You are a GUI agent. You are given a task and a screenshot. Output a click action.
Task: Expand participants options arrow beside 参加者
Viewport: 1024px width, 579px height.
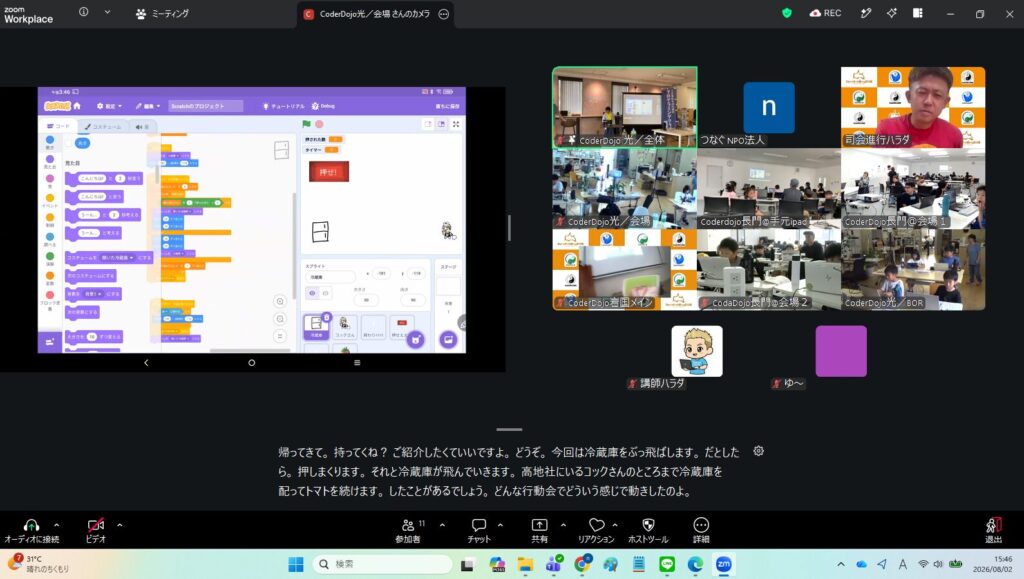[x=442, y=525]
